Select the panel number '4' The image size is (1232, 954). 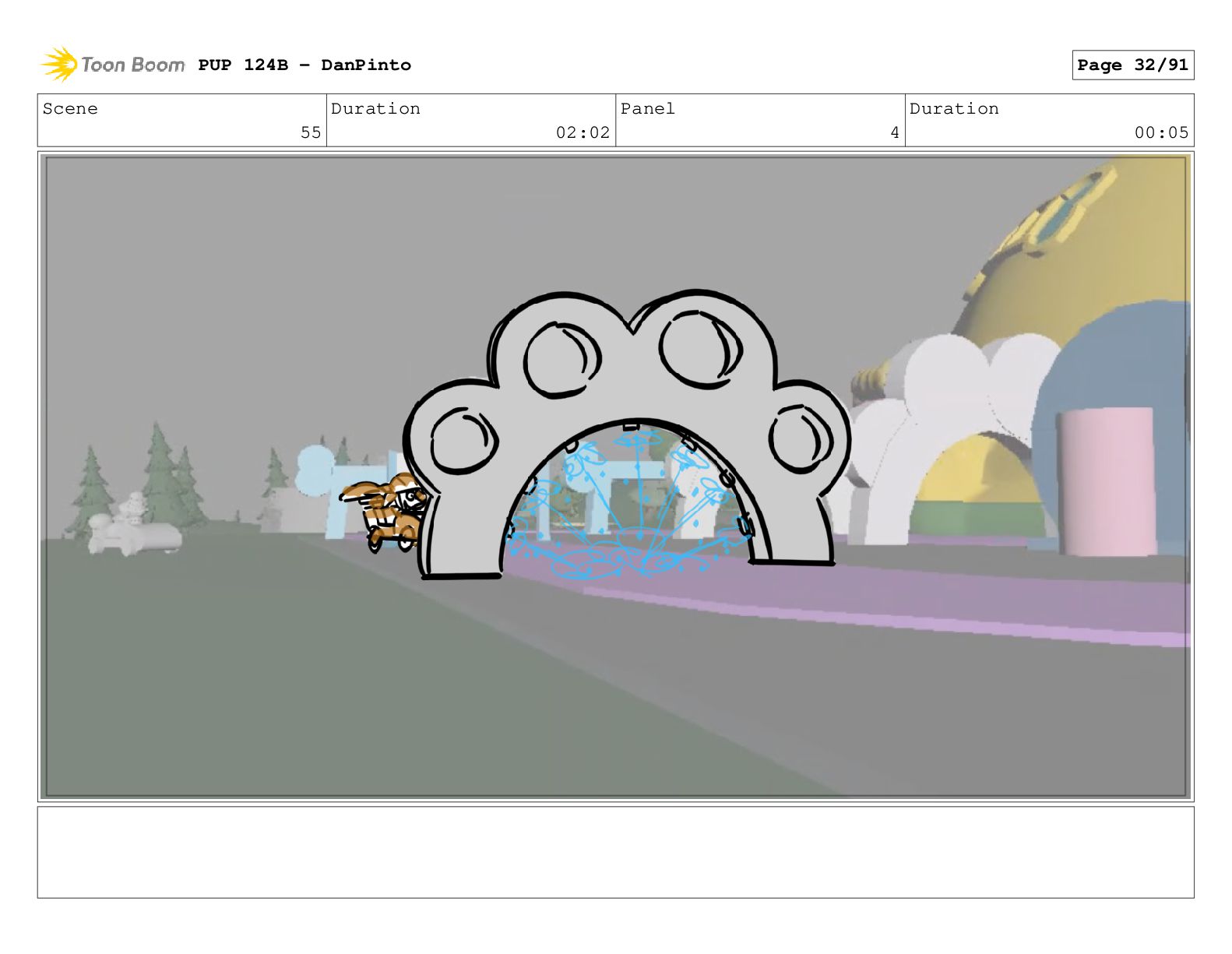point(895,132)
